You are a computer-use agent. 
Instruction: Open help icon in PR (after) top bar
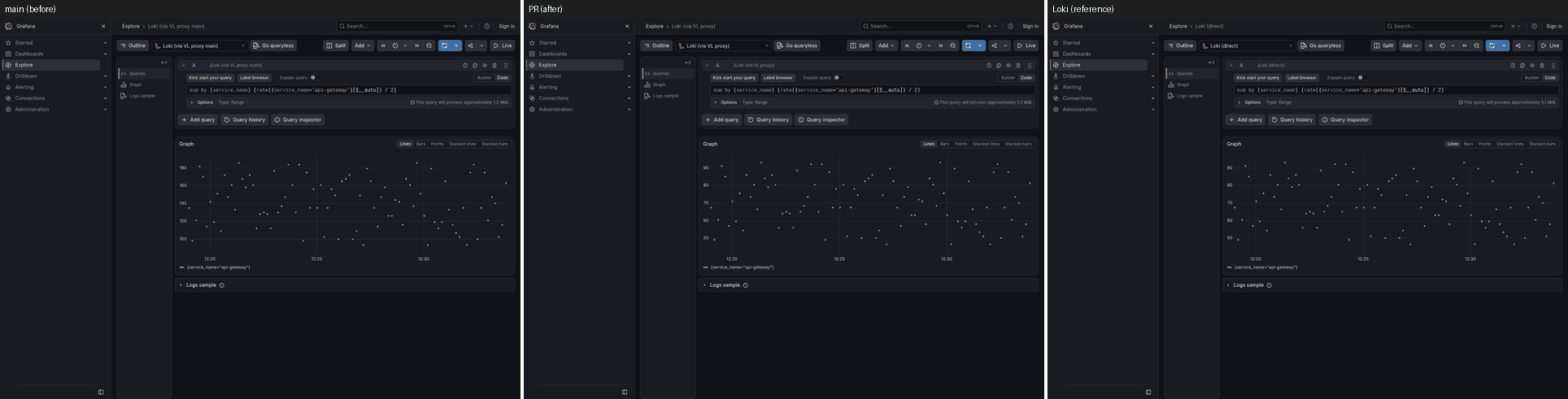coord(1011,26)
